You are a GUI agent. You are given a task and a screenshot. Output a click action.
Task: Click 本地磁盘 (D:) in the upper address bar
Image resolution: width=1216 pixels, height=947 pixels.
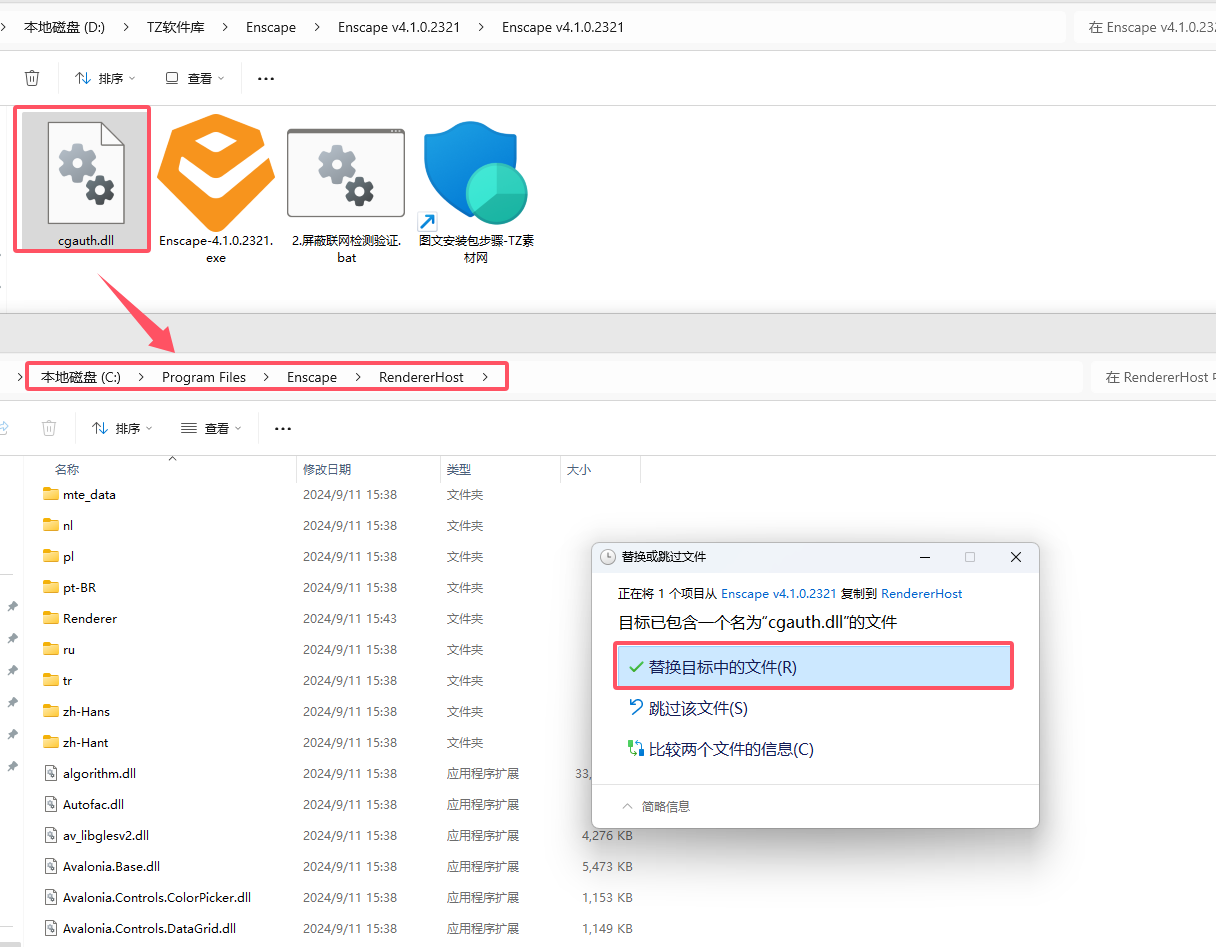64,27
